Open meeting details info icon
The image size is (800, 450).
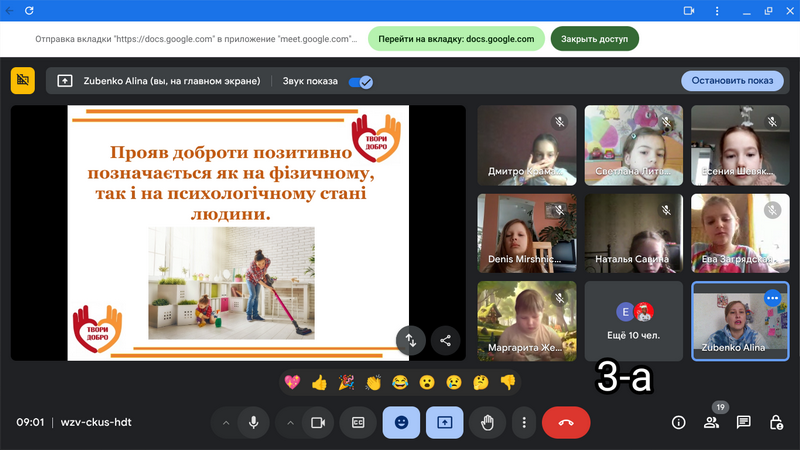tap(678, 422)
